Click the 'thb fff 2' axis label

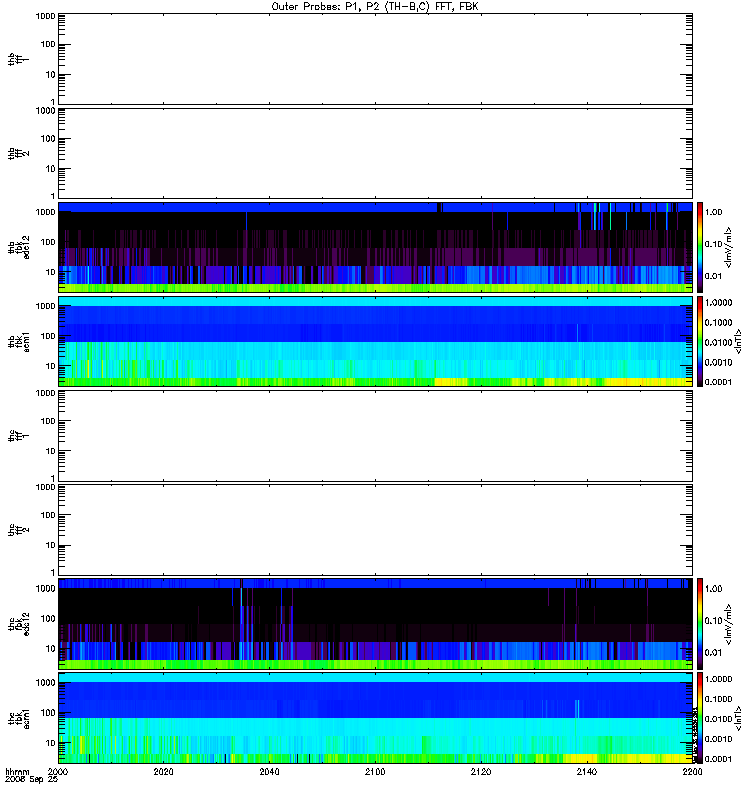click(18, 154)
